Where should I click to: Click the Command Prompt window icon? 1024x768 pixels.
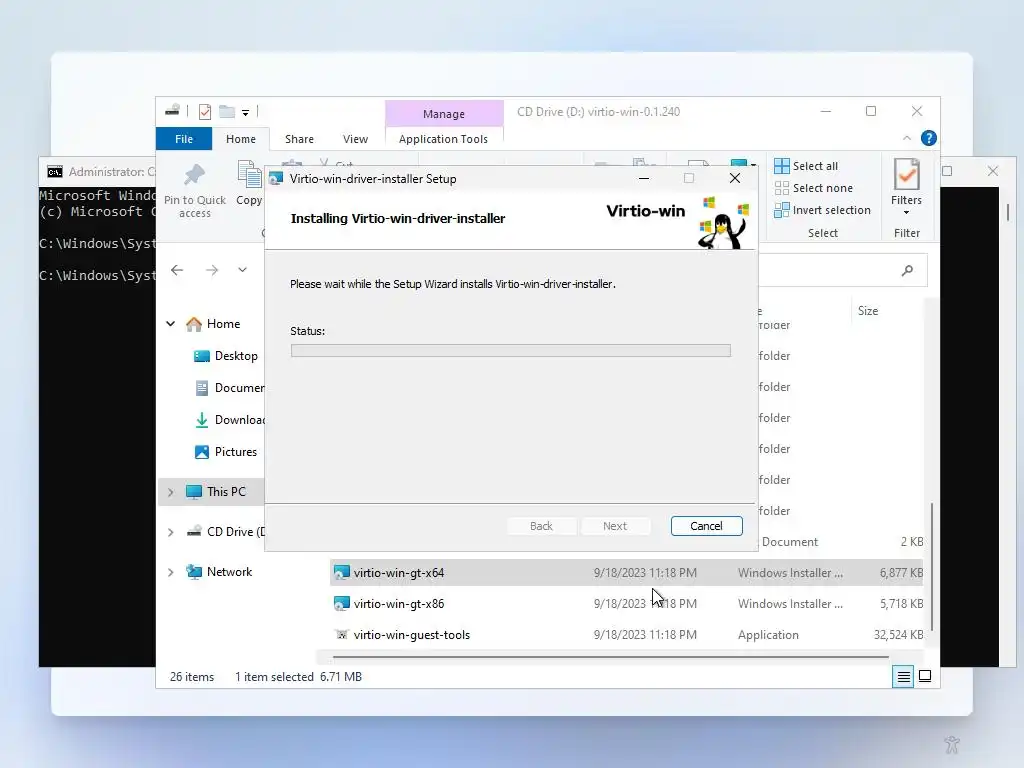tap(55, 172)
